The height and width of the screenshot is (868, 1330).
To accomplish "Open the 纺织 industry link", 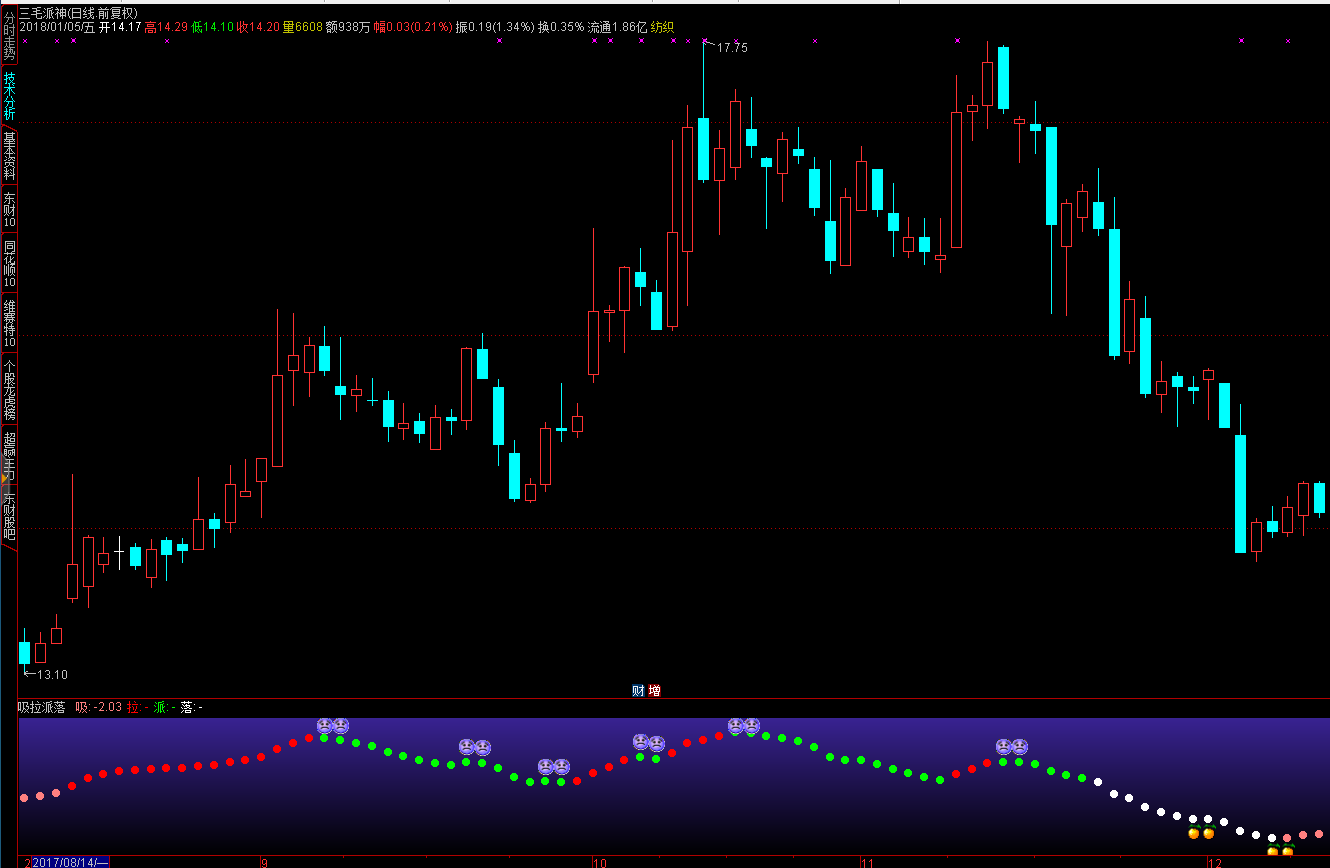I will (663, 27).
